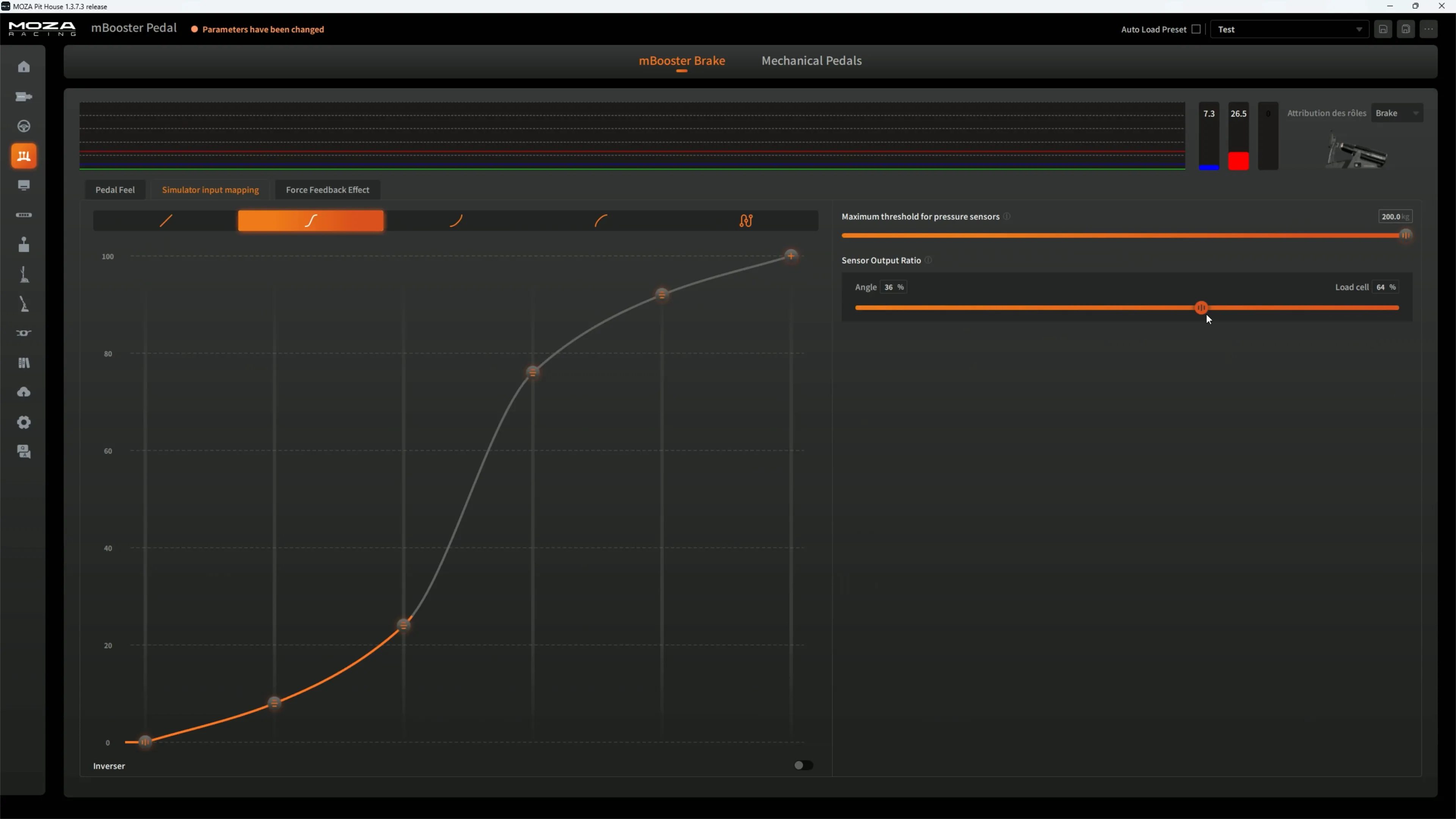The image size is (1456, 819).
Task: Open the upright-lever sequential shifter sidebar icon
Action: [24, 274]
